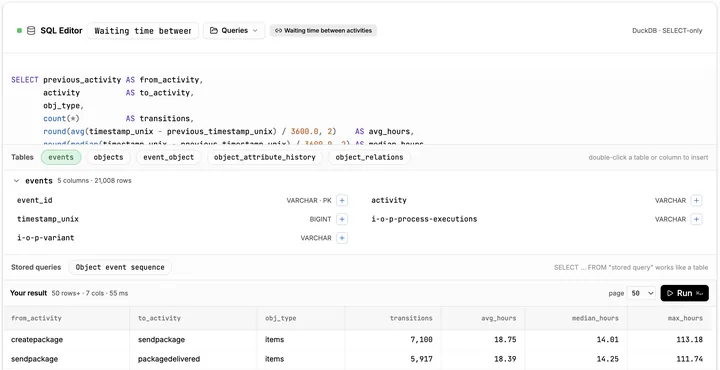Insert timestamp_unix column with its plus icon
Image resolution: width=720 pixels, height=370 pixels.
pyautogui.click(x=342, y=219)
